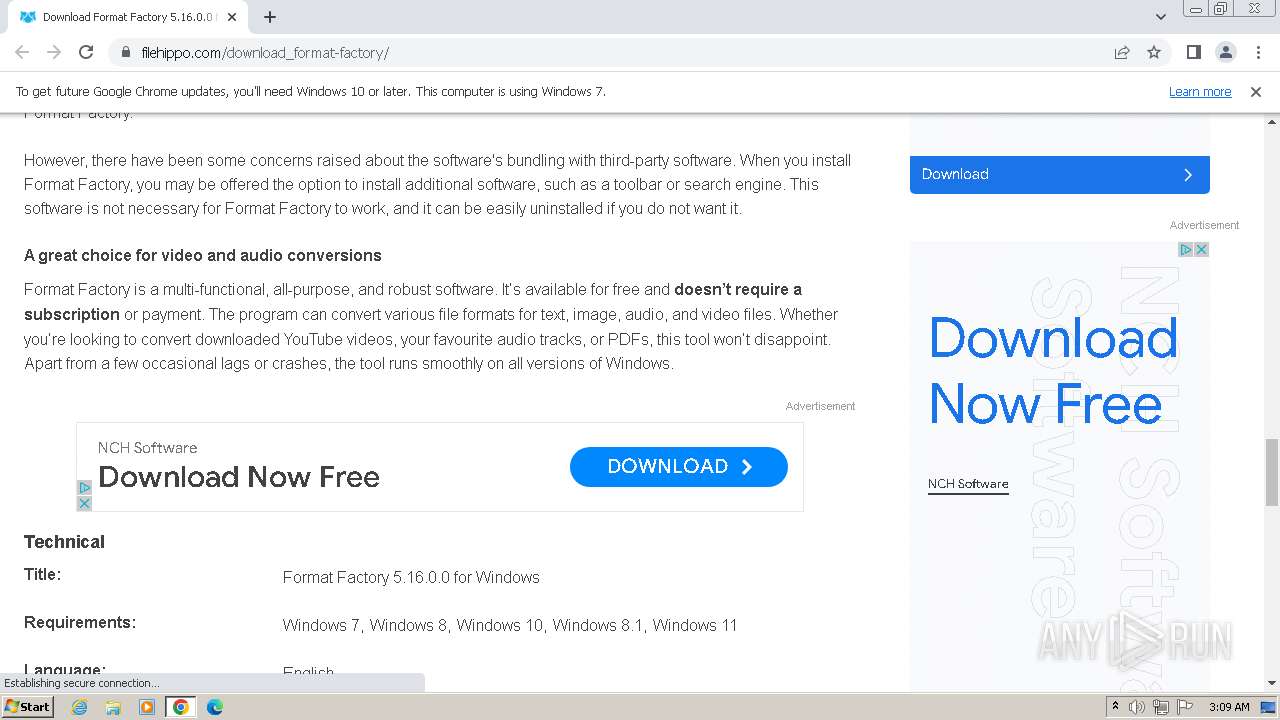Open the Chrome profile menu
The image size is (1280, 720).
point(1225,52)
